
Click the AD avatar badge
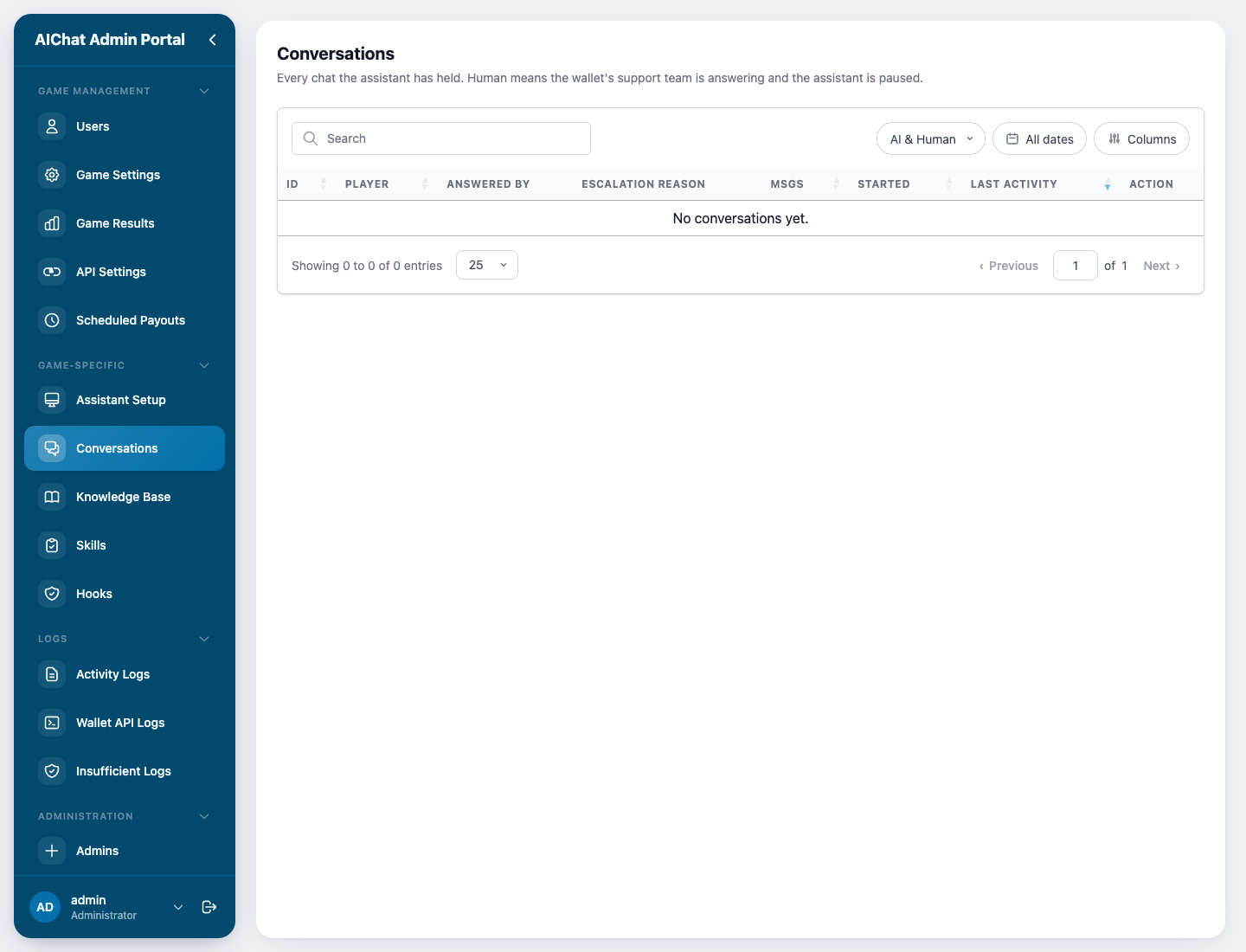[45, 907]
